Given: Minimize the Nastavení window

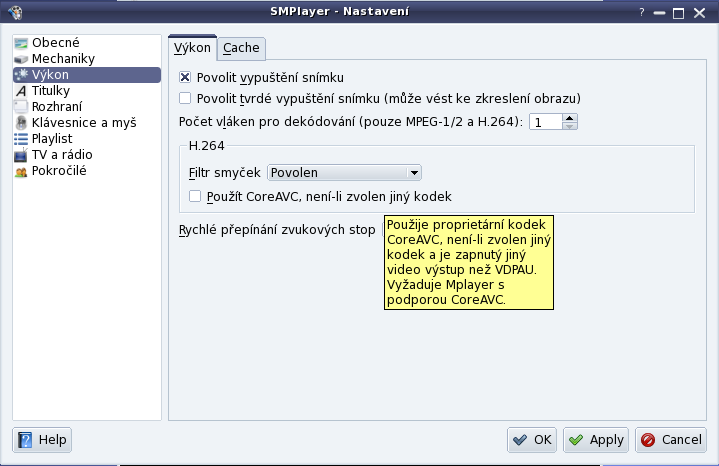Looking at the screenshot, I should pyautogui.click(x=659, y=13).
